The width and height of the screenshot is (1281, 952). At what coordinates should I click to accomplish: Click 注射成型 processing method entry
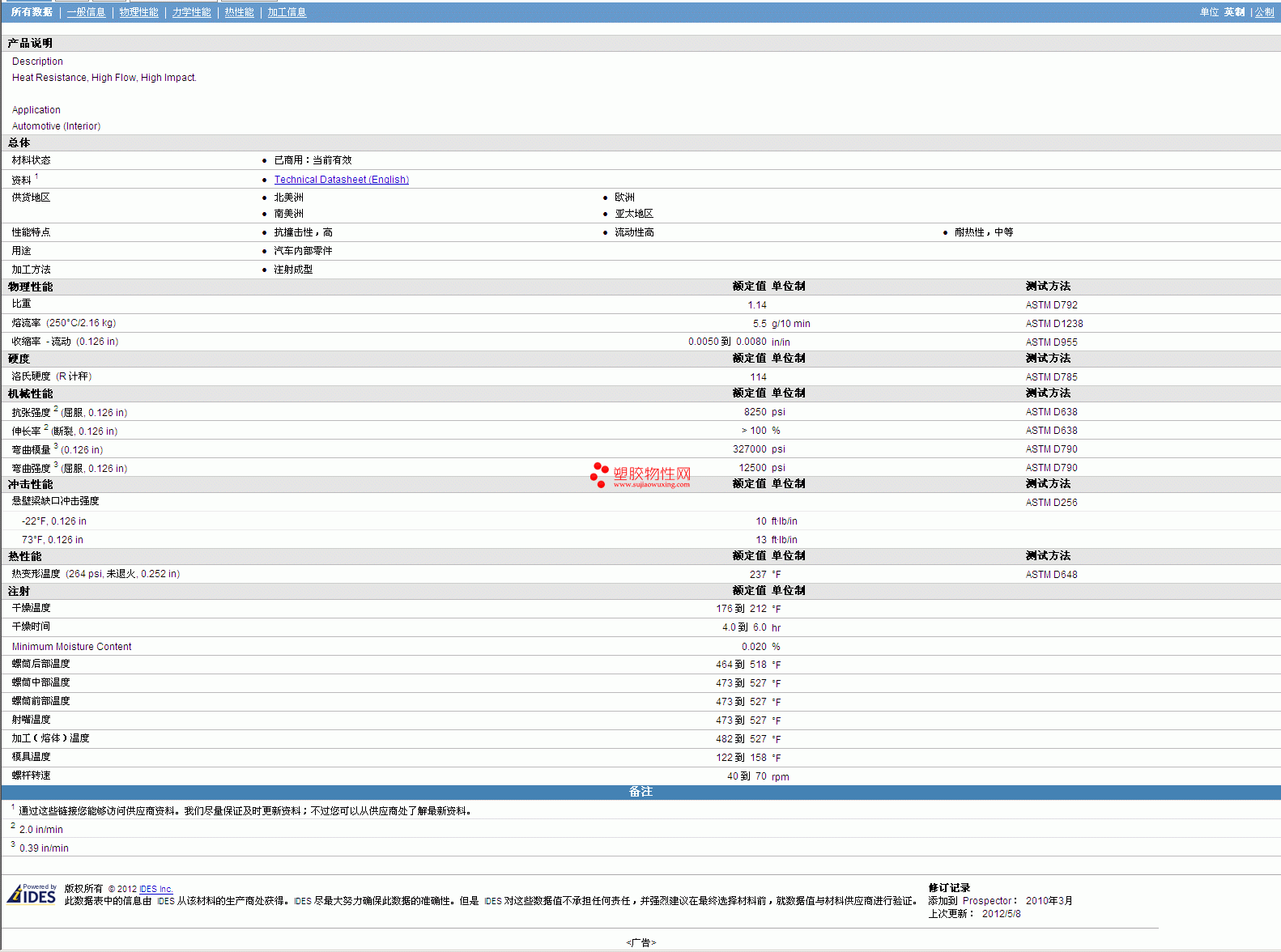293,270
